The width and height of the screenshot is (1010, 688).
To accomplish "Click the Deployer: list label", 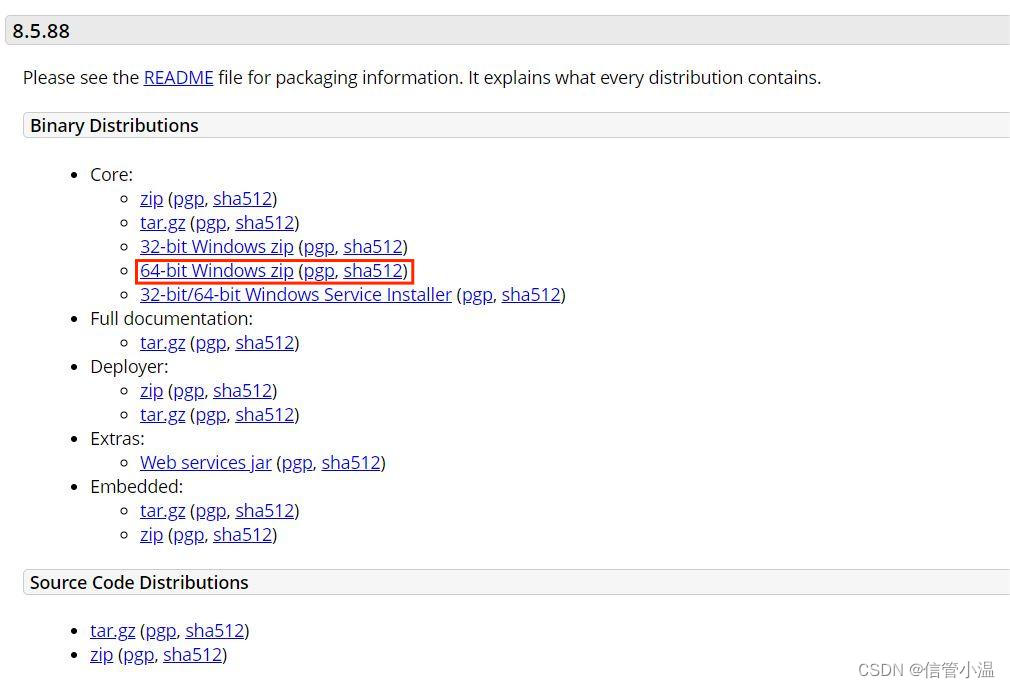I will tap(129, 367).
